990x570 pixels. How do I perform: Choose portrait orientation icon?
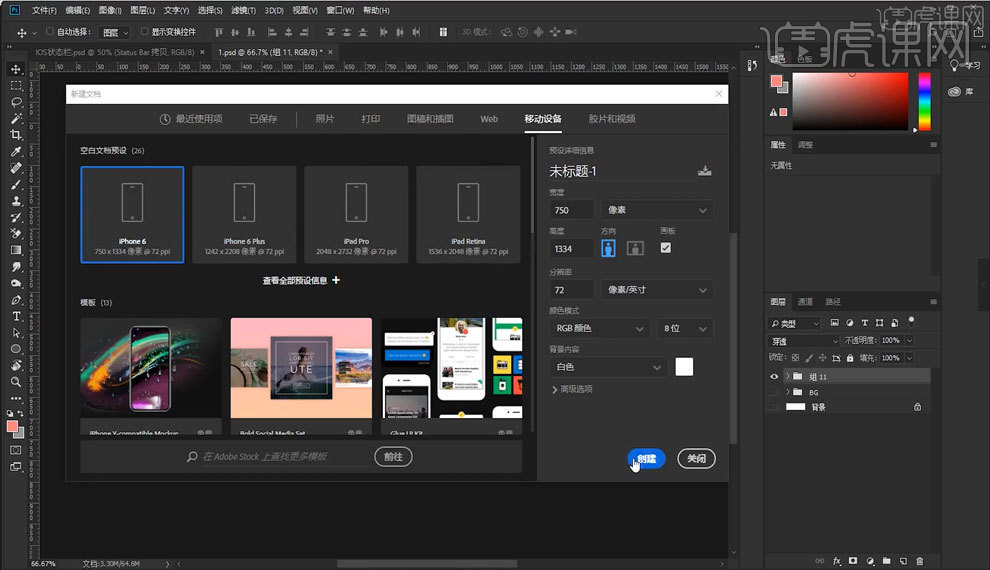pyautogui.click(x=608, y=248)
